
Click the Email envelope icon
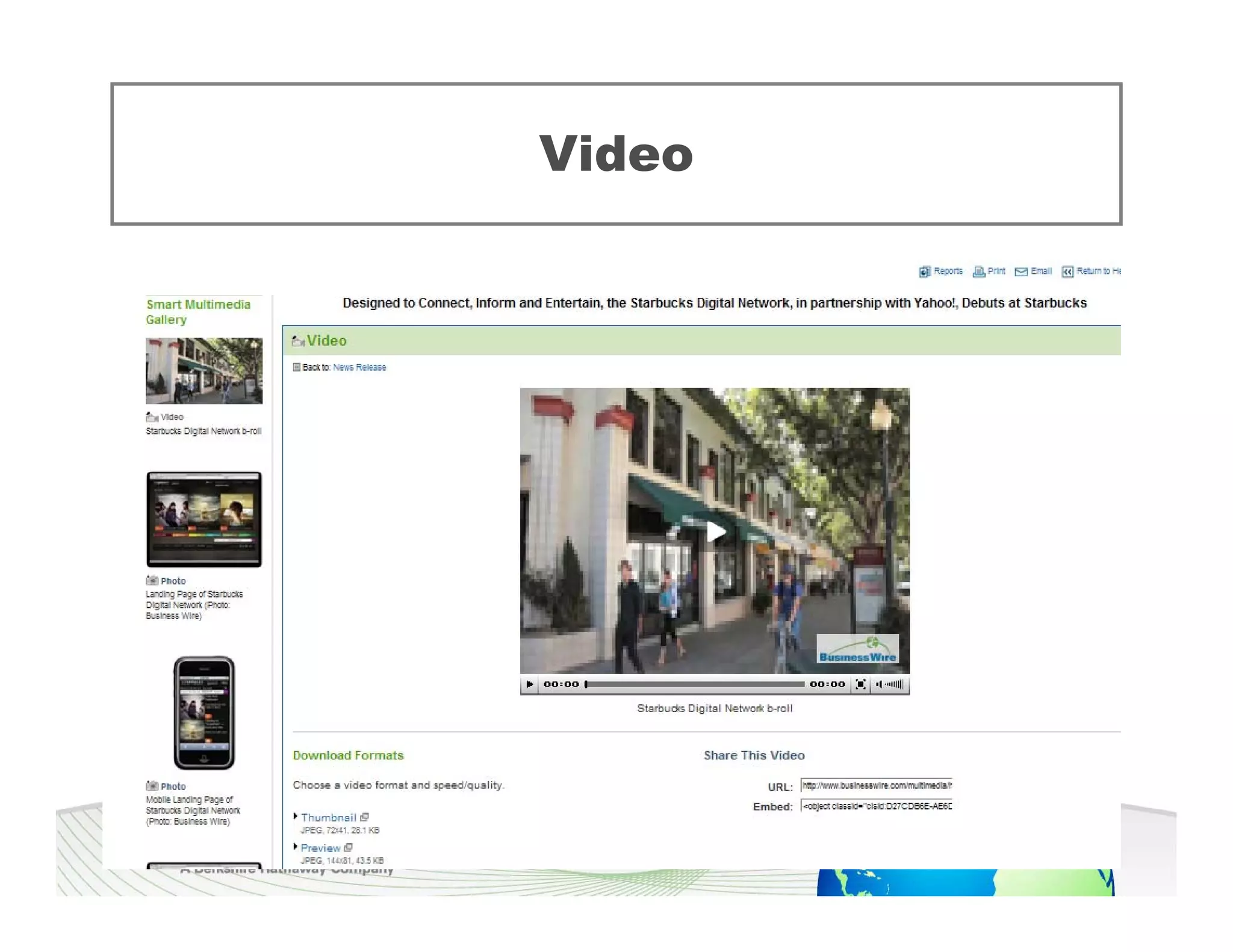(1021, 271)
